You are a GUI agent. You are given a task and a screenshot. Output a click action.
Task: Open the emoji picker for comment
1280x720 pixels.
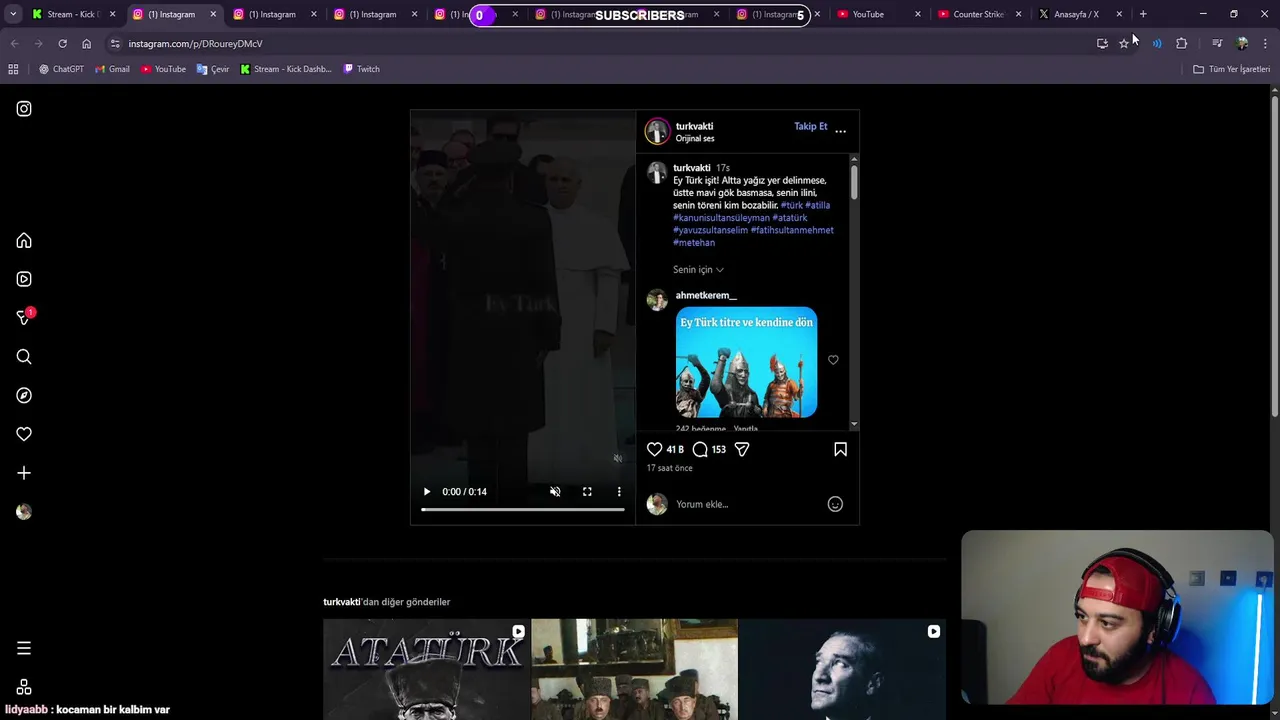coord(835,504)
